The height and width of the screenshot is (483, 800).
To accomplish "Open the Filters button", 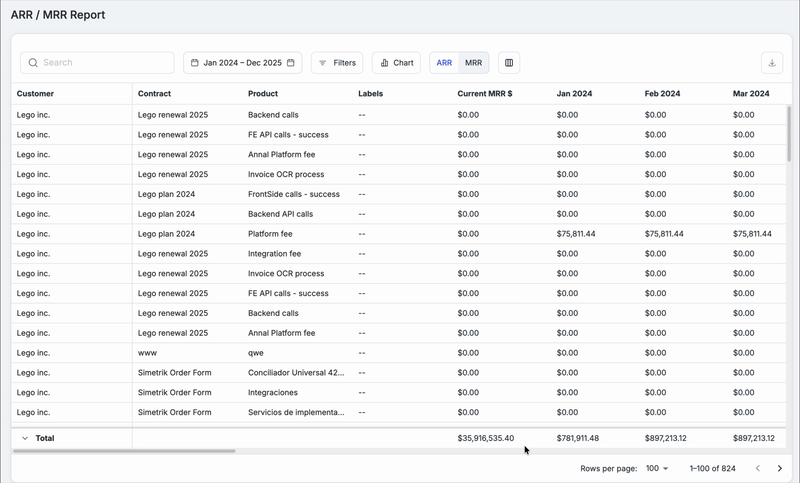I will 337,63.
